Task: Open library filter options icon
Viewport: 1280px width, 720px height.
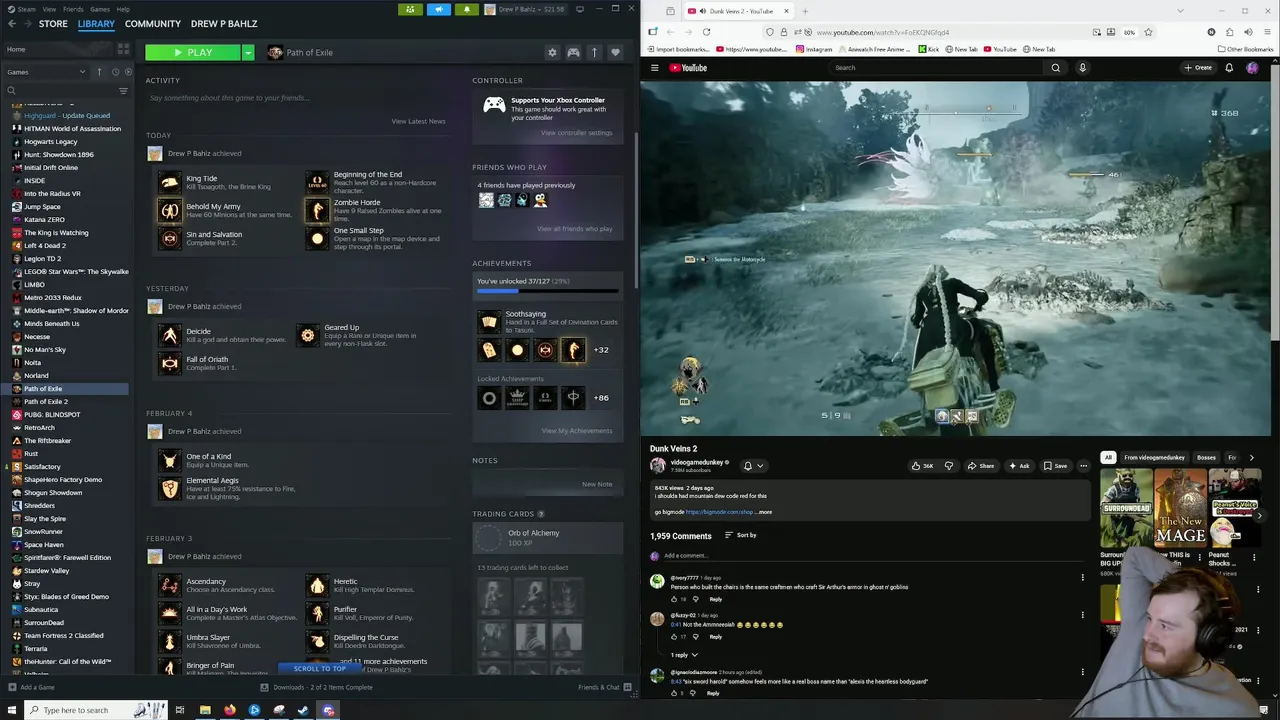Action: point(123,91)
